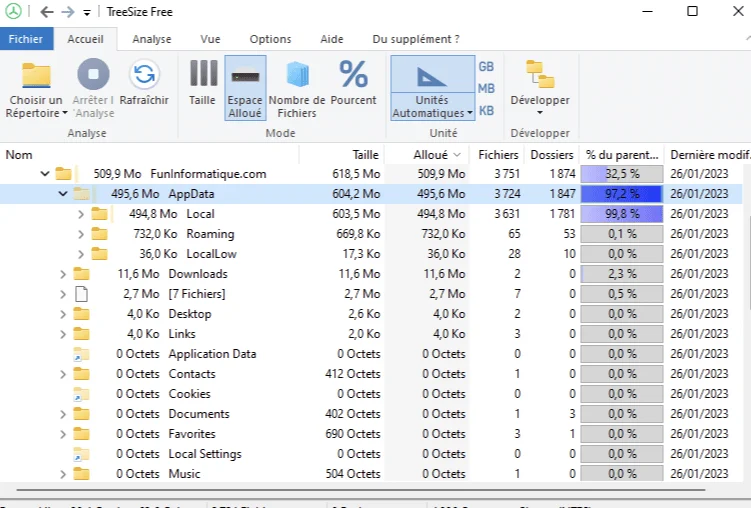The width and height of the screenshot is (751, 508).
Task: Click the Downloads folder icon
Action: (81, 273)
